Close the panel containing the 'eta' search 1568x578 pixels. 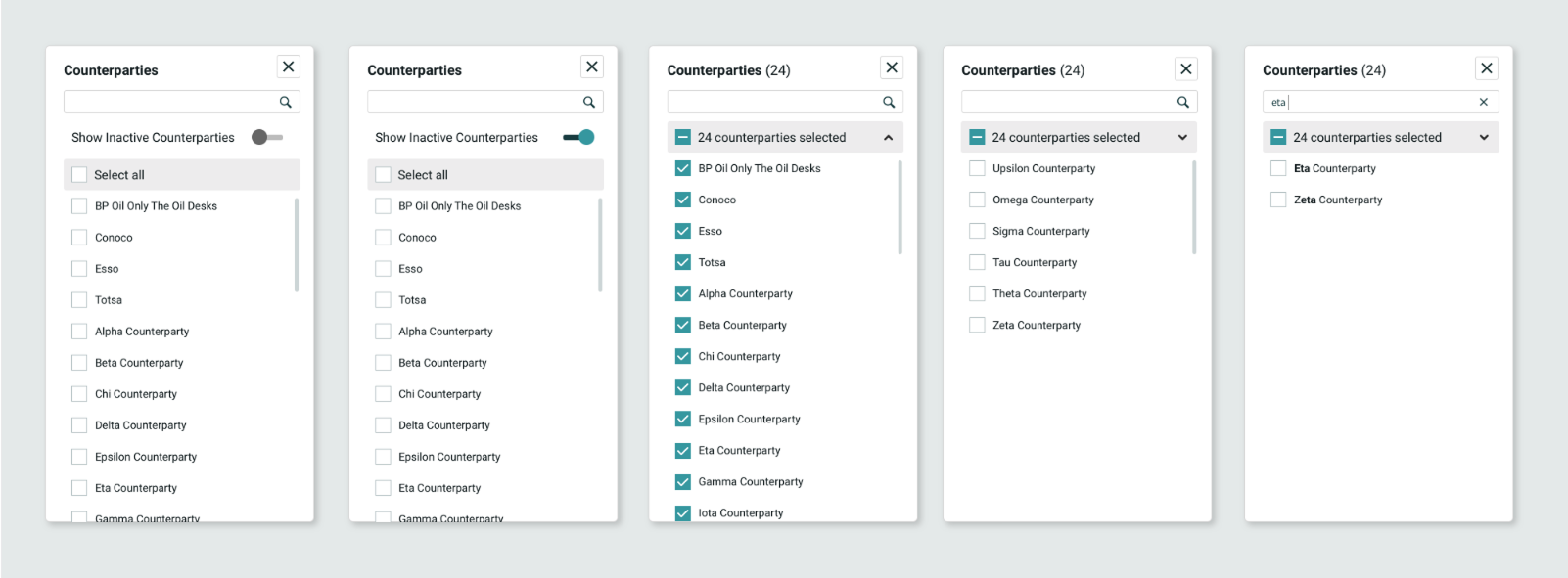tap(1486, 68)
